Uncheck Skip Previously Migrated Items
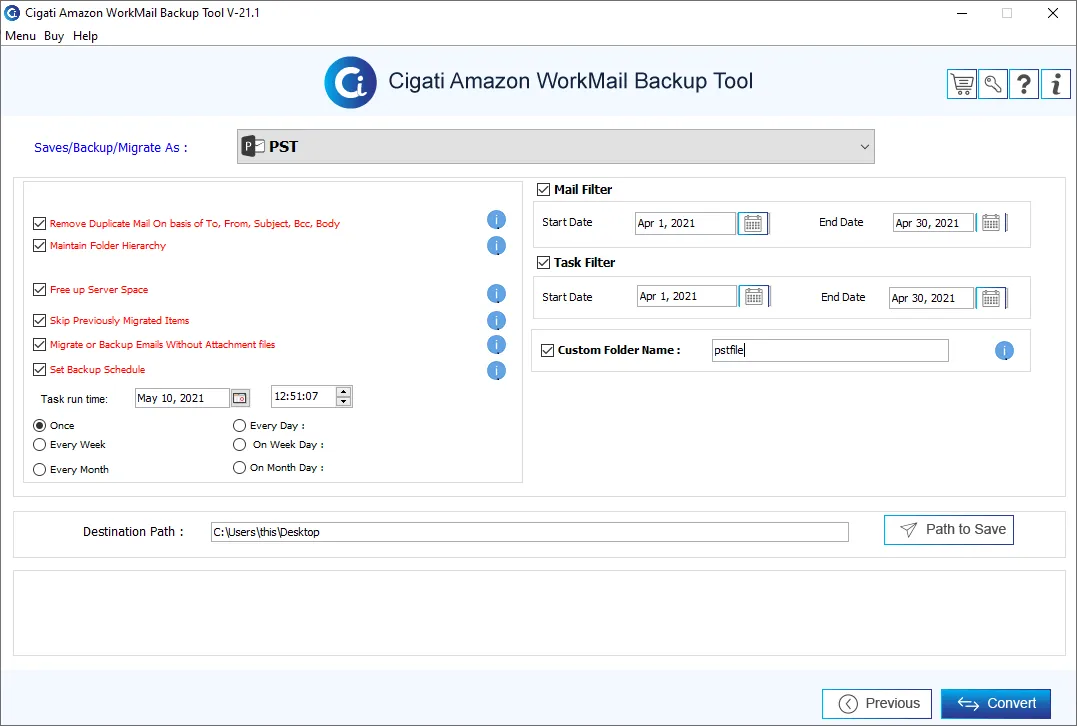1077x726 pixels. click(39, 320)
